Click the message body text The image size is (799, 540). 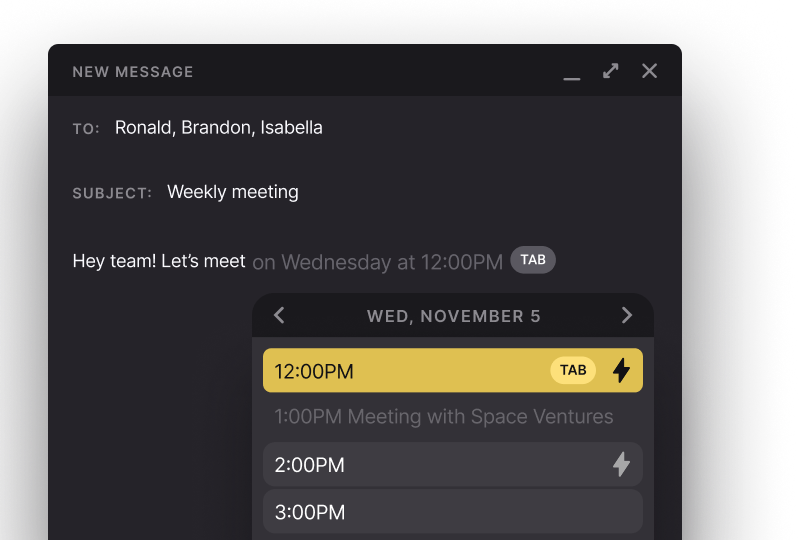click(159, 261)
